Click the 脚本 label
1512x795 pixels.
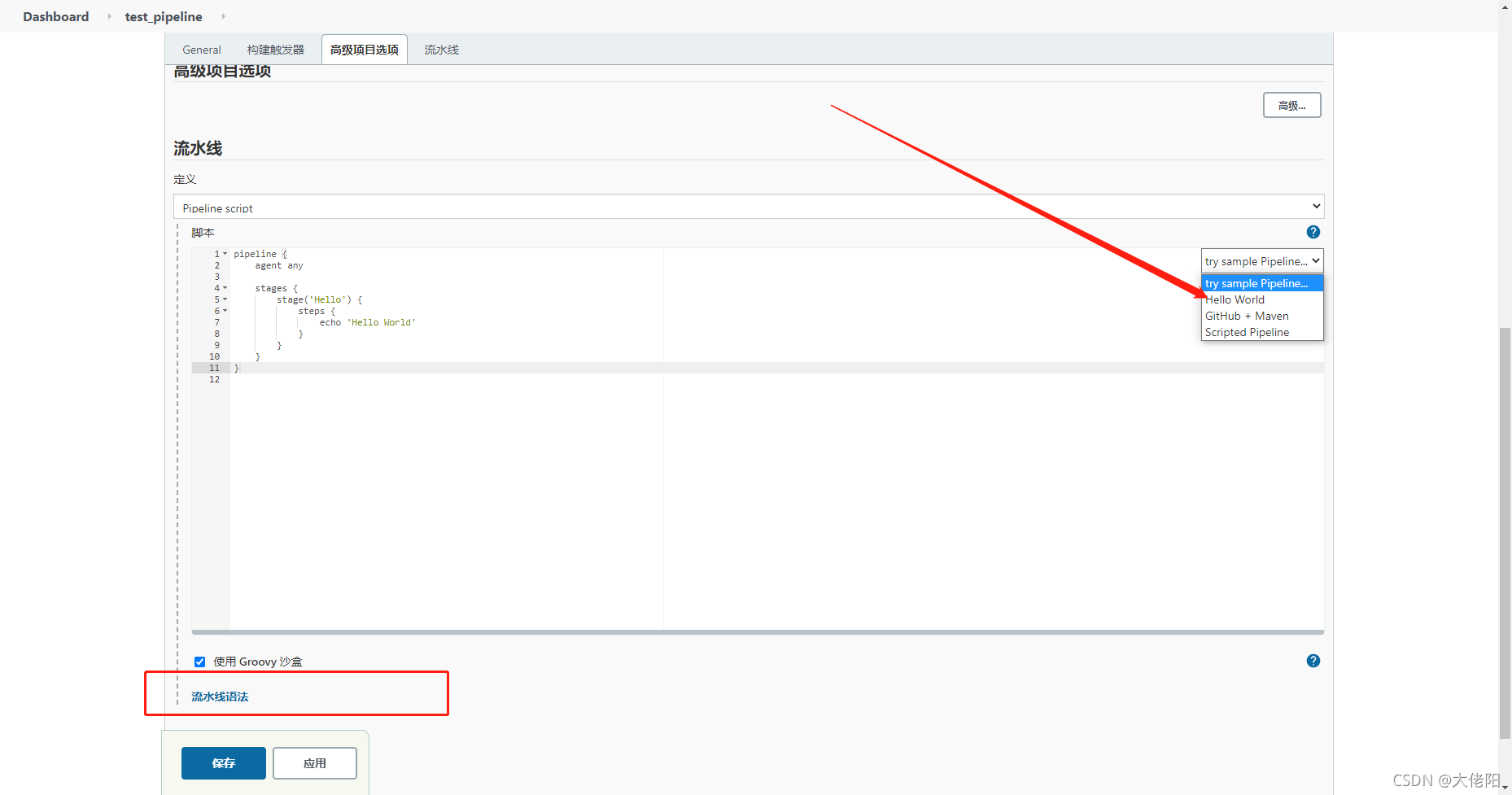point(203,233)
